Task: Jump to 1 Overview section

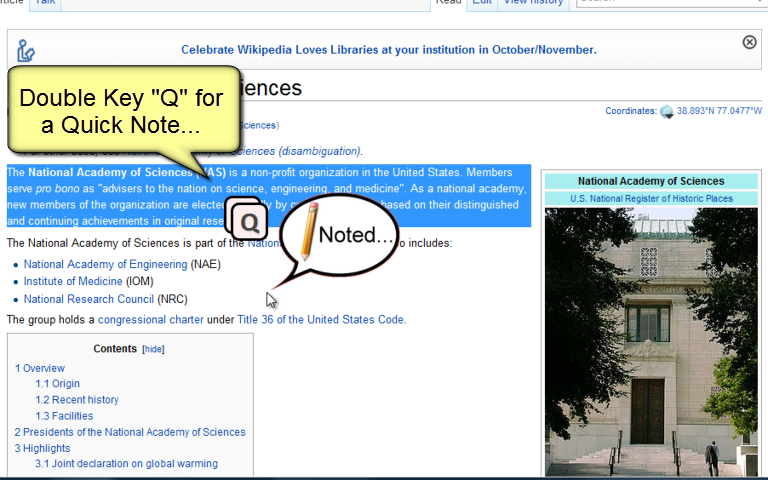Action: coord(40,368)
